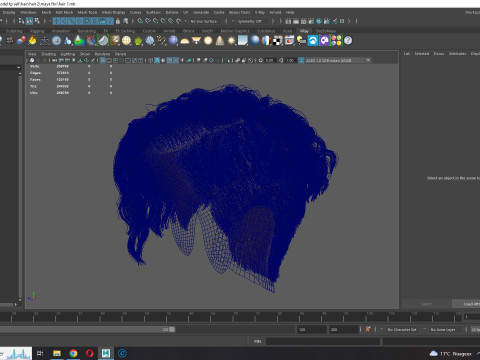This screenshot has height=360, width=480.
Task: Click the question mark help shelf icon
Action: click(x=348, y=41)
